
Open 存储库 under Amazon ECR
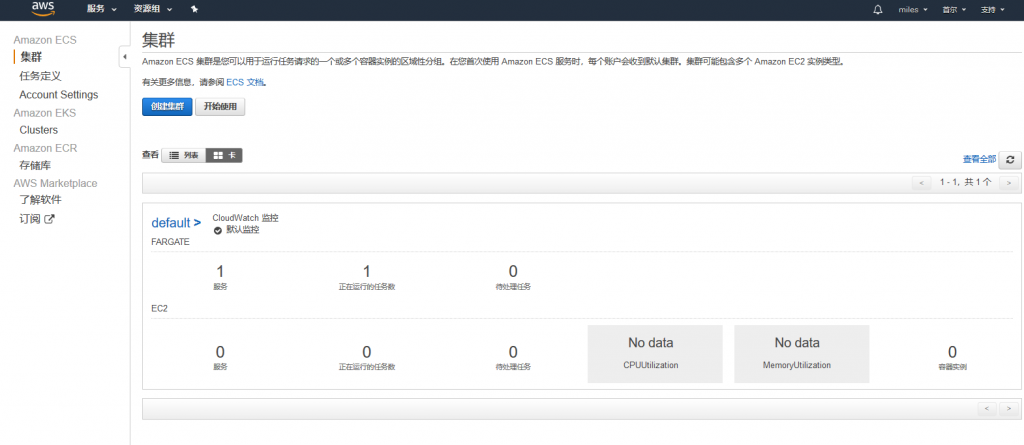coord(35,165)
